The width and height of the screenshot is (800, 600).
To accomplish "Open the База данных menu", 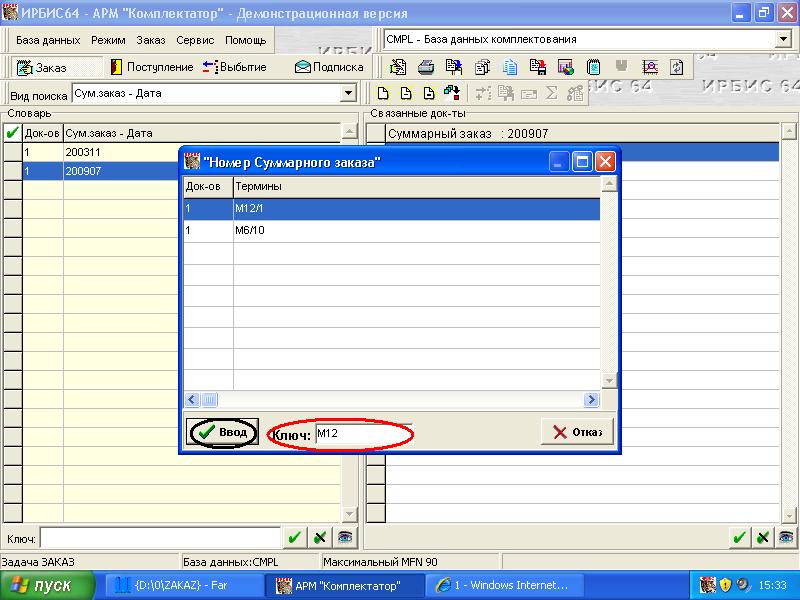I will tap(48, 40).
